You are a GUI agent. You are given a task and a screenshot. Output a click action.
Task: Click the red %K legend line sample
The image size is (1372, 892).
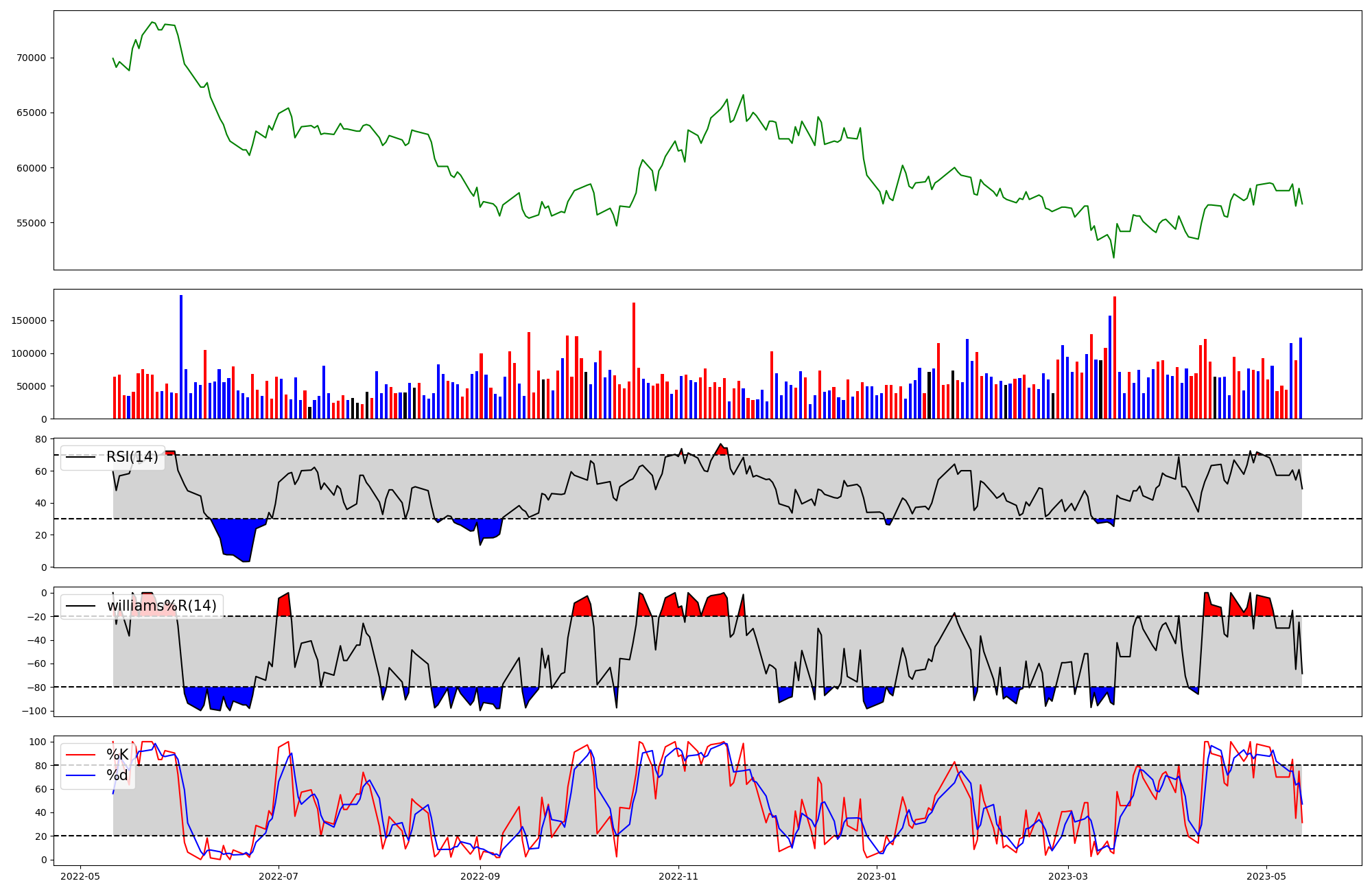[80, 755]
